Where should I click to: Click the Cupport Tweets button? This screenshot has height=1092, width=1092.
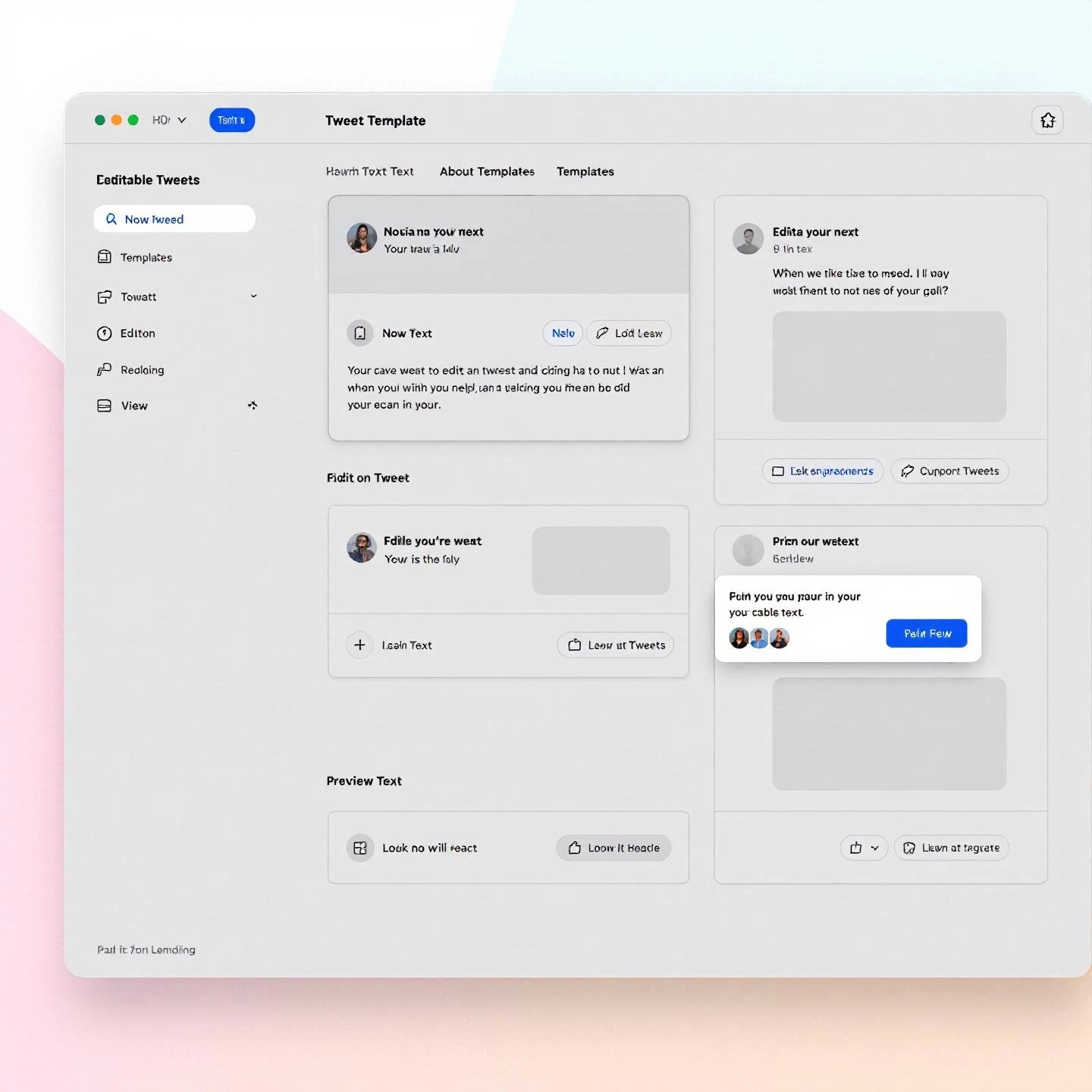point(949,471)
